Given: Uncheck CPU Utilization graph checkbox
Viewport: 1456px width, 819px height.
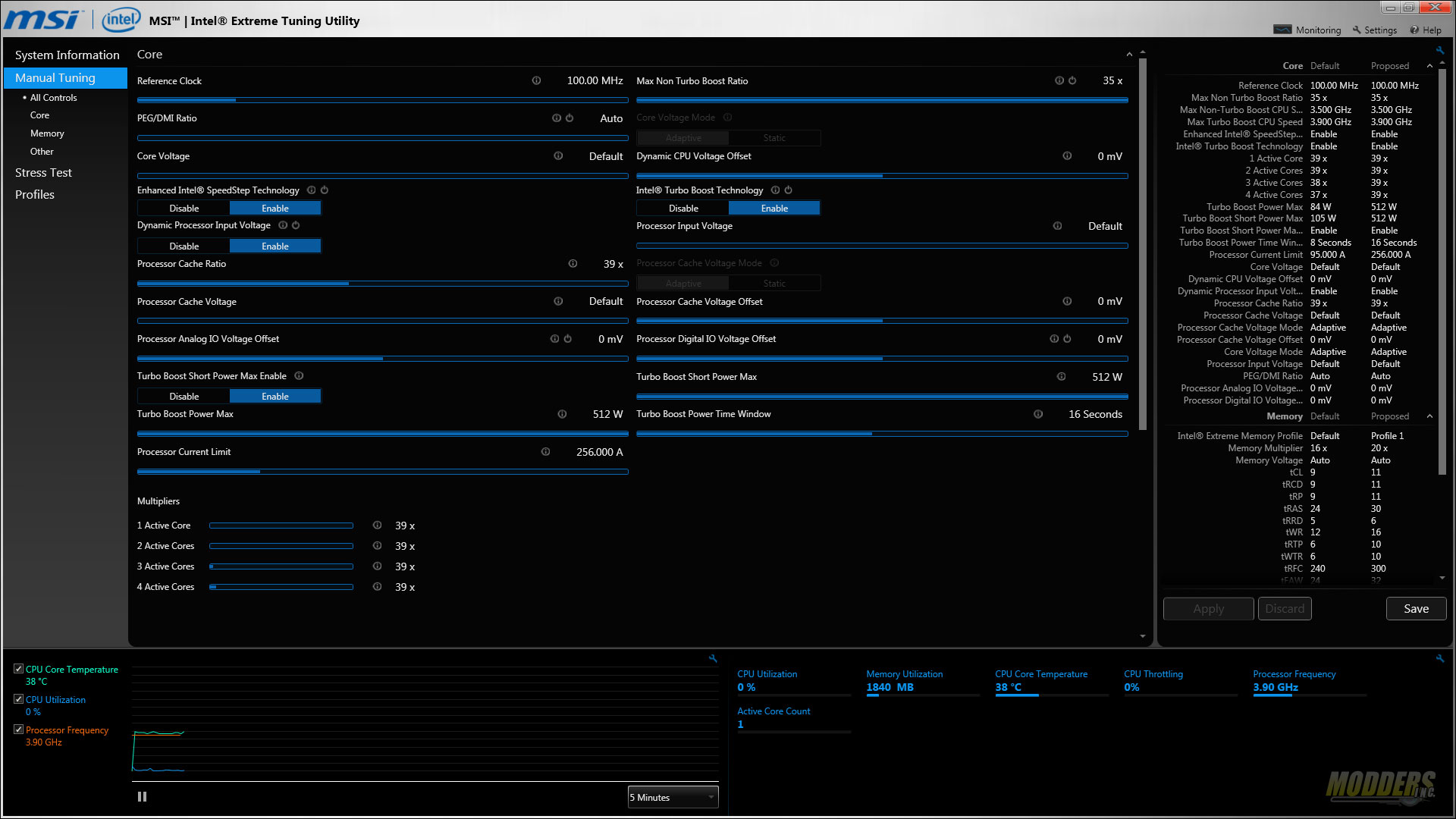Looking at the screenshot, I should point(18,699).
